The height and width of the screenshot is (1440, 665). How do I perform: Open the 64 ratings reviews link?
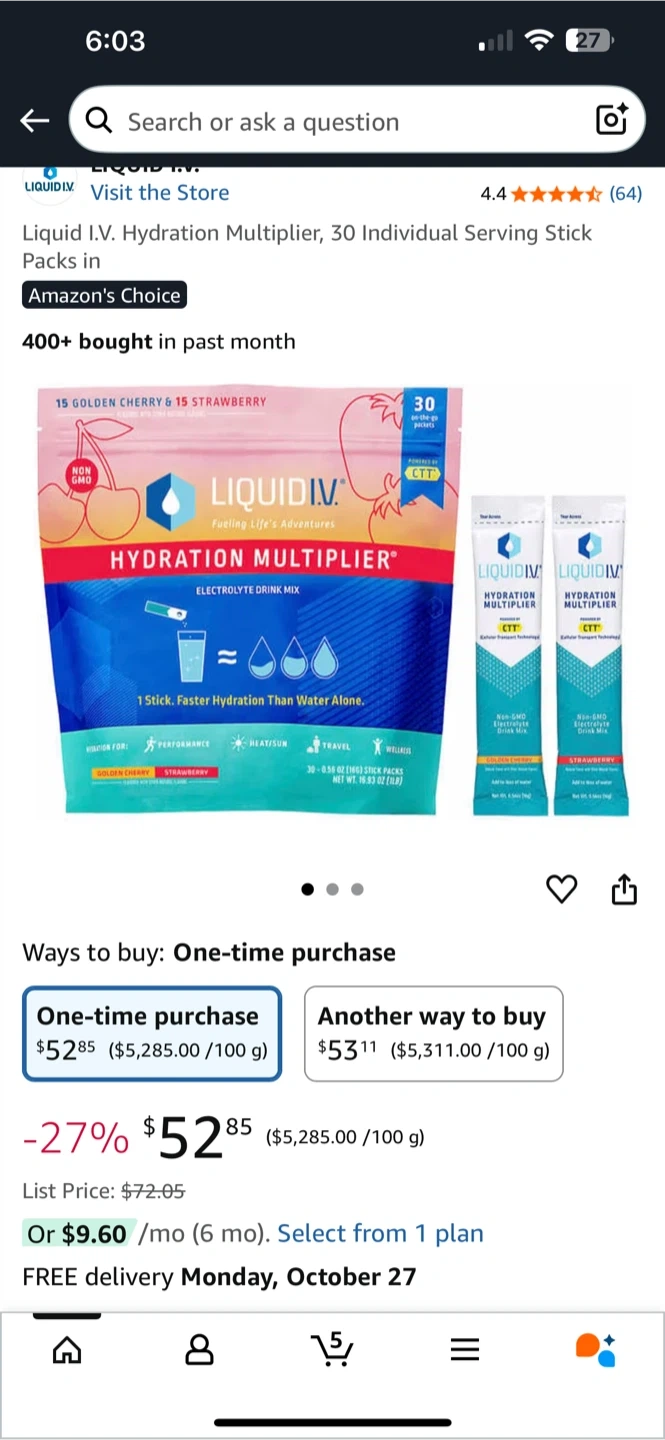(626, 193)
